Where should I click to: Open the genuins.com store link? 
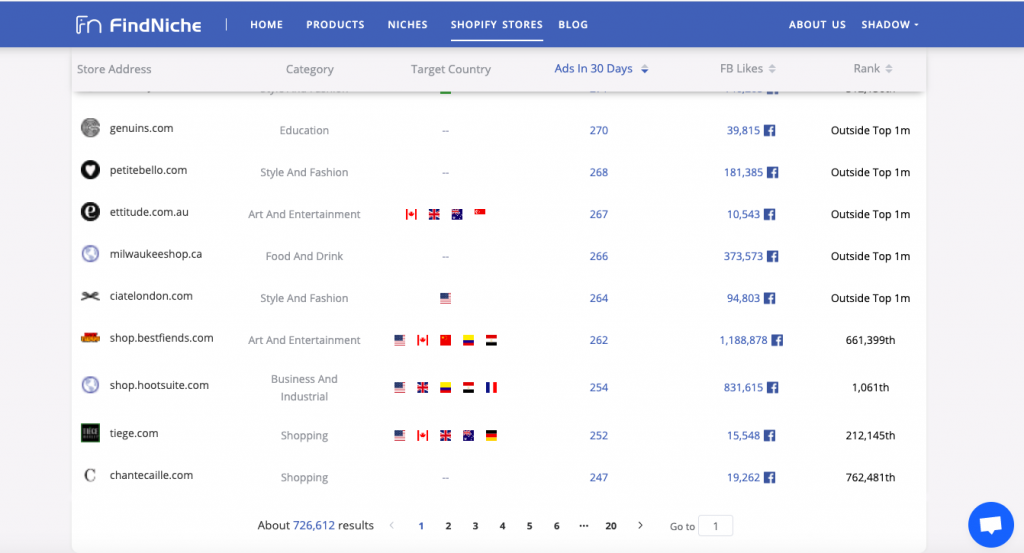click(x=141, y=128)
